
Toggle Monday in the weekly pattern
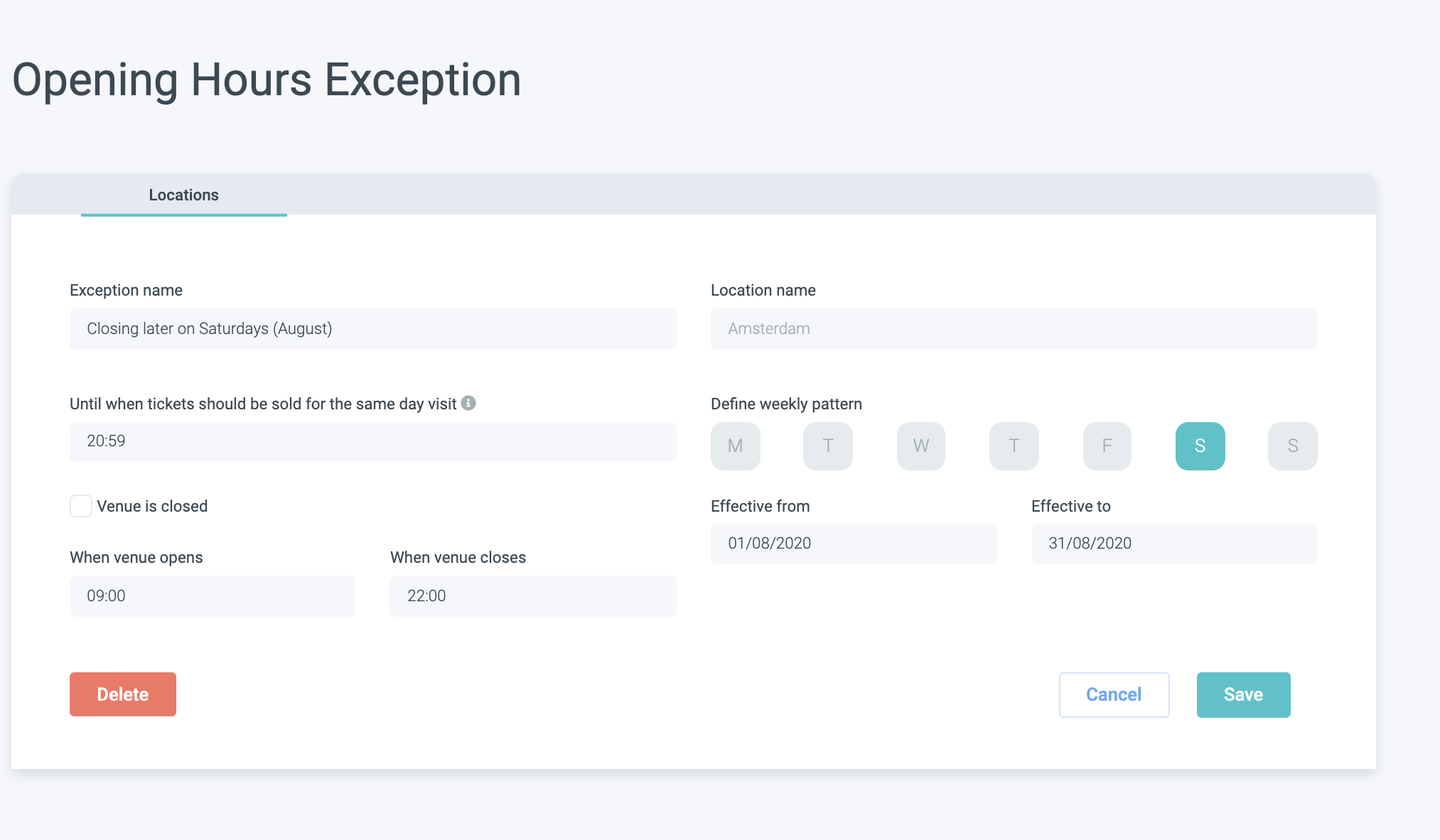[735, 446]
